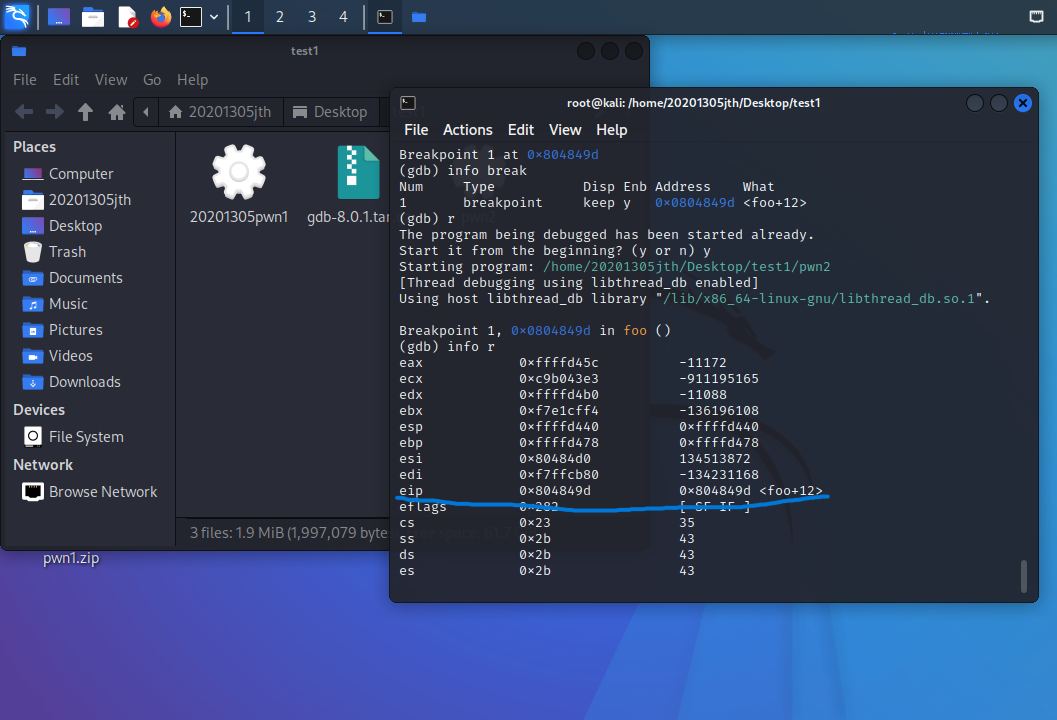Open the Help menu in the test1 file manager
The height and width of the screenshot is (720, 1057).
coord(192,80)
